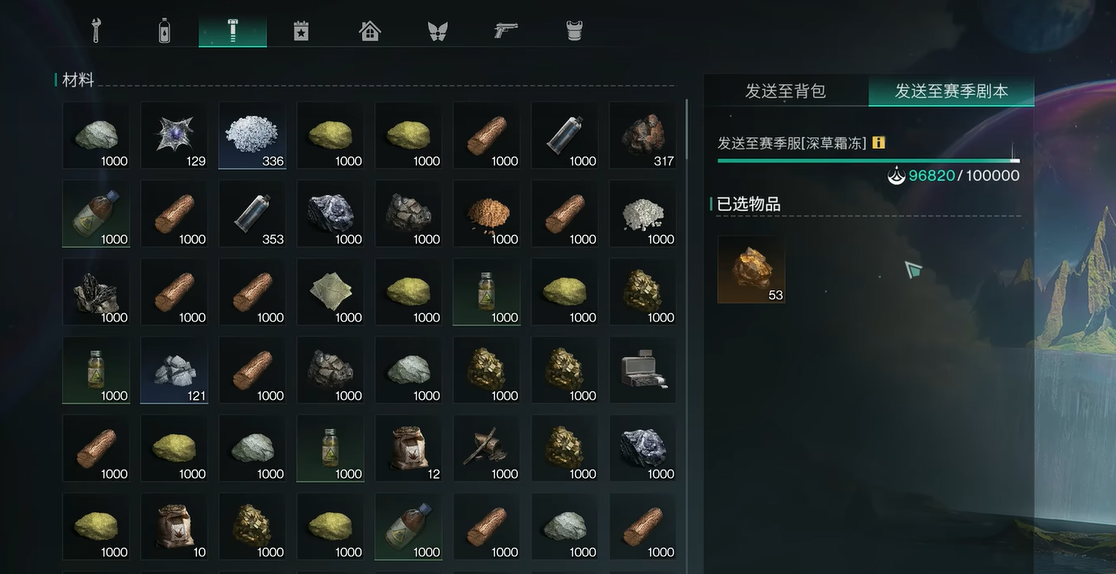Click the info icon beside 深草霜冻
Viewport: 1116px width, 574px height.
[878, 142]
